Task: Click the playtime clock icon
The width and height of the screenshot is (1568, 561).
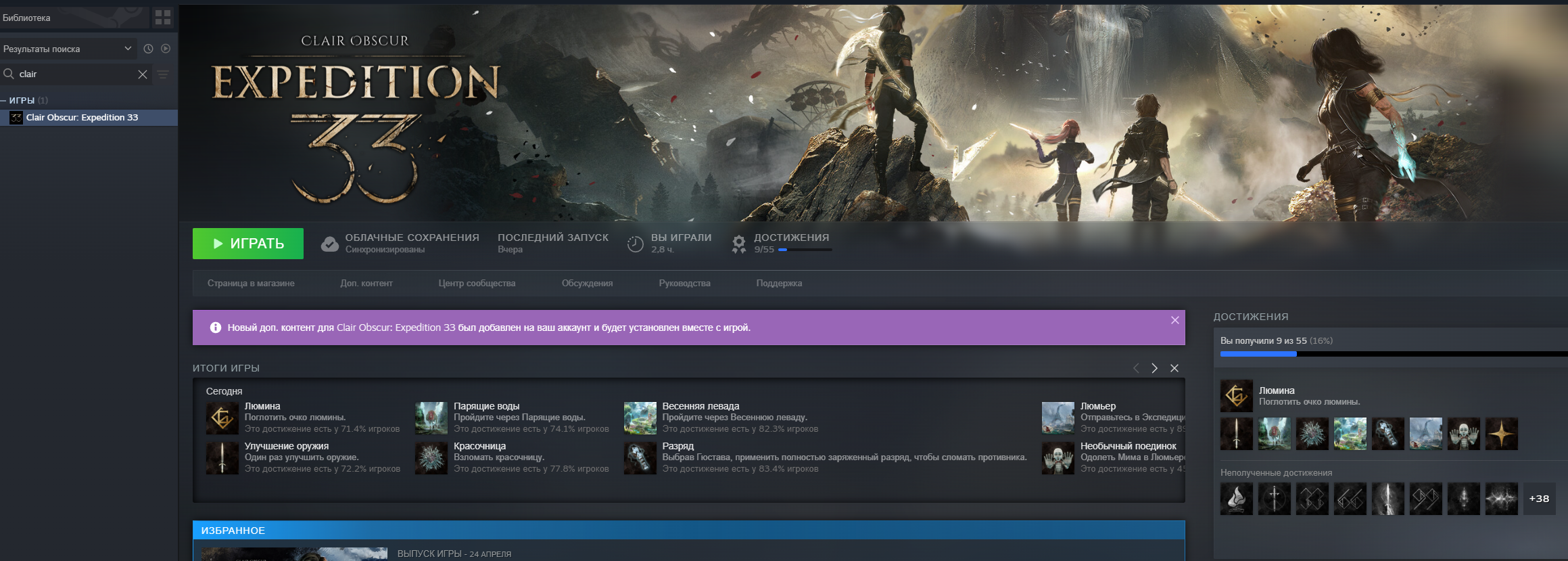Action: 635,244
